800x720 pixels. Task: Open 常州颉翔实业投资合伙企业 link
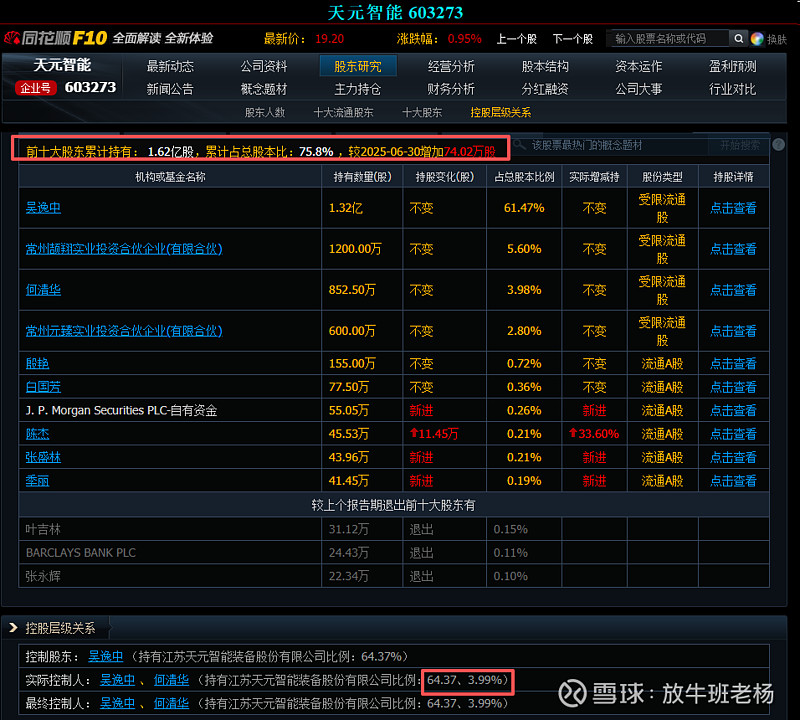[x=124, y=249]
